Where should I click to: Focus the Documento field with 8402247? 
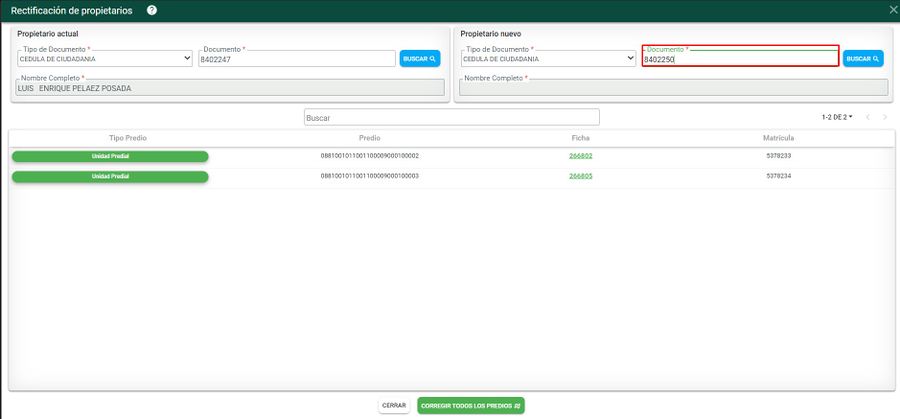click(x=296, y=59)
